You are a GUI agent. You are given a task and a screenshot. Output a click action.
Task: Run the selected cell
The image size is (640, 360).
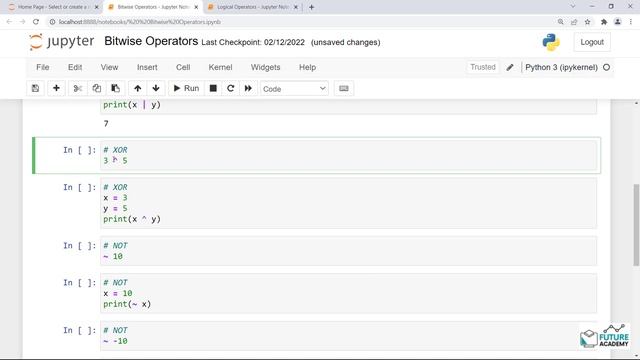[186, 89]
